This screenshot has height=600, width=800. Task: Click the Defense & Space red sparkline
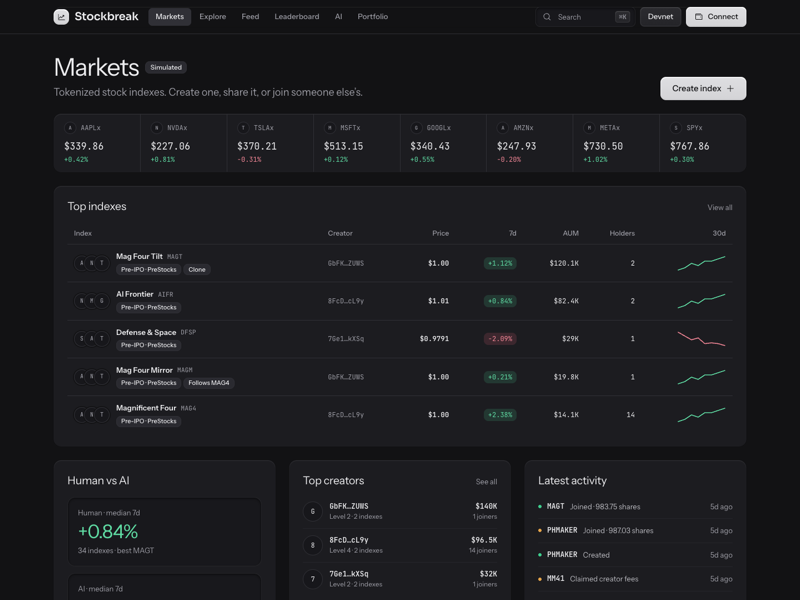pyautogui.click(x=702, y=339)
